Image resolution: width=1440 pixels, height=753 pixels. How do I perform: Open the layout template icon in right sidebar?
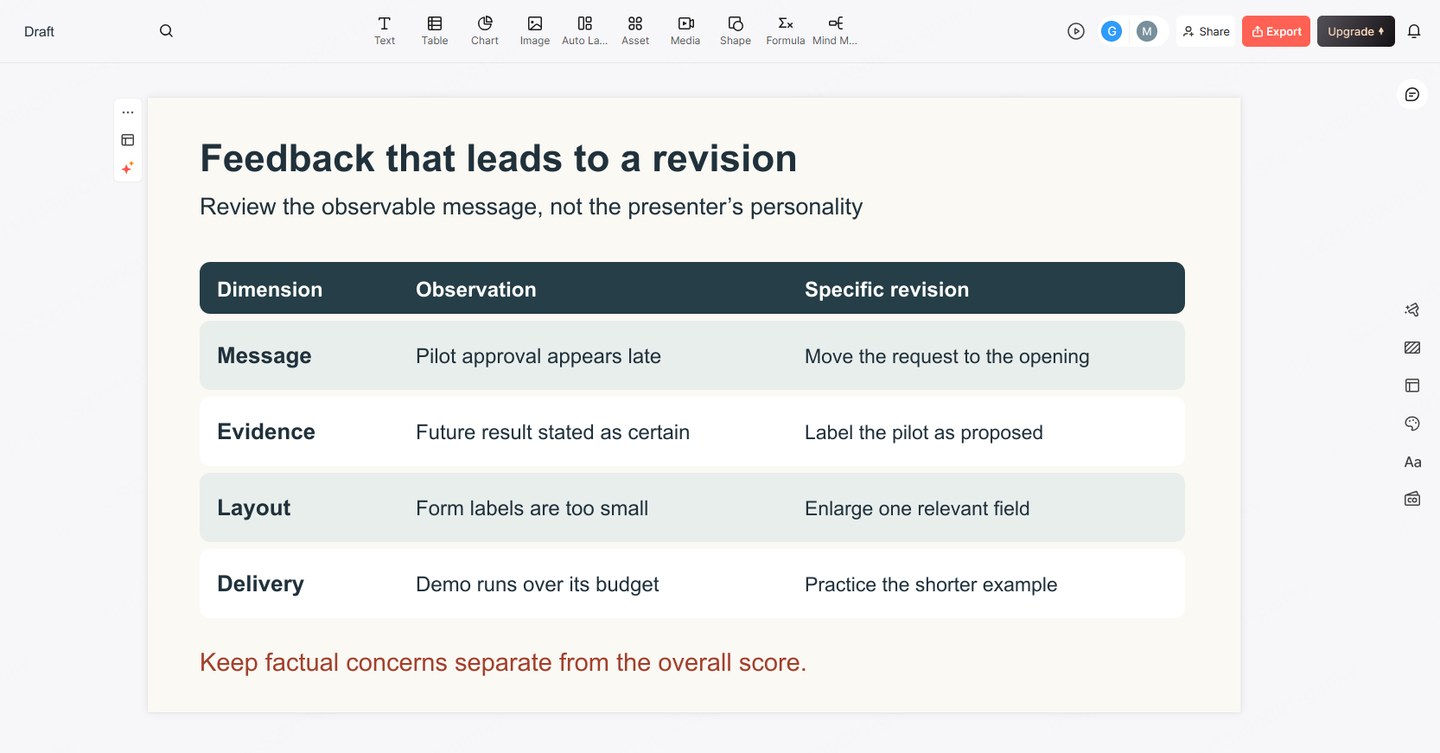pyautogui.click(x=1412, y=385)
